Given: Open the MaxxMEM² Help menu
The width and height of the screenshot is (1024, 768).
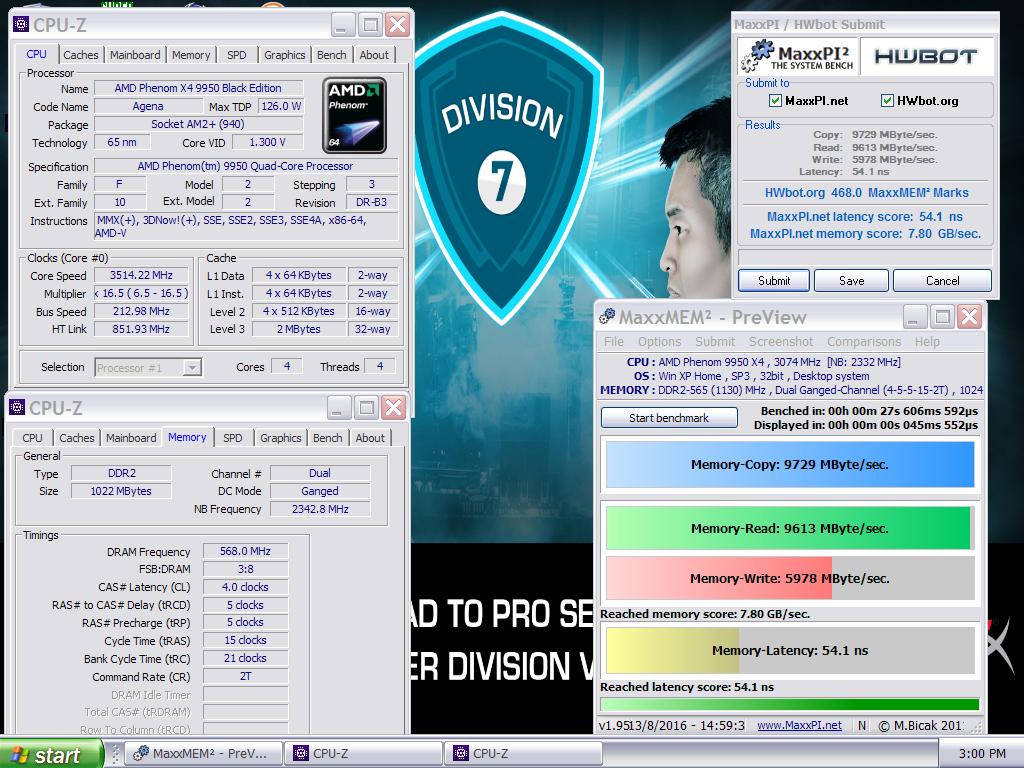Looking at the screenshot, I should pos(927,342).
